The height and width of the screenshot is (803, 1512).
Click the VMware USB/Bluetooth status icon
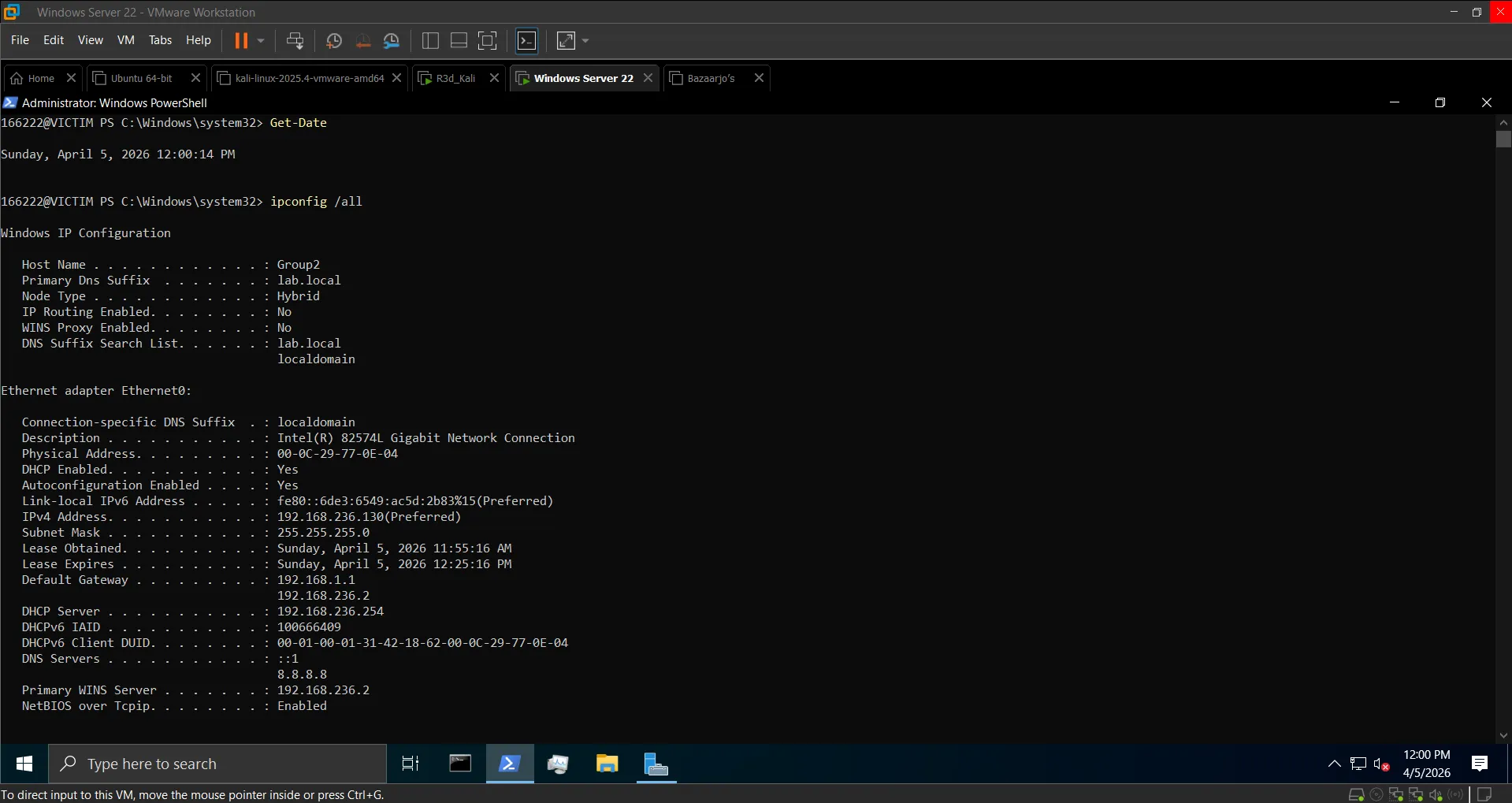click(1455, 794)
